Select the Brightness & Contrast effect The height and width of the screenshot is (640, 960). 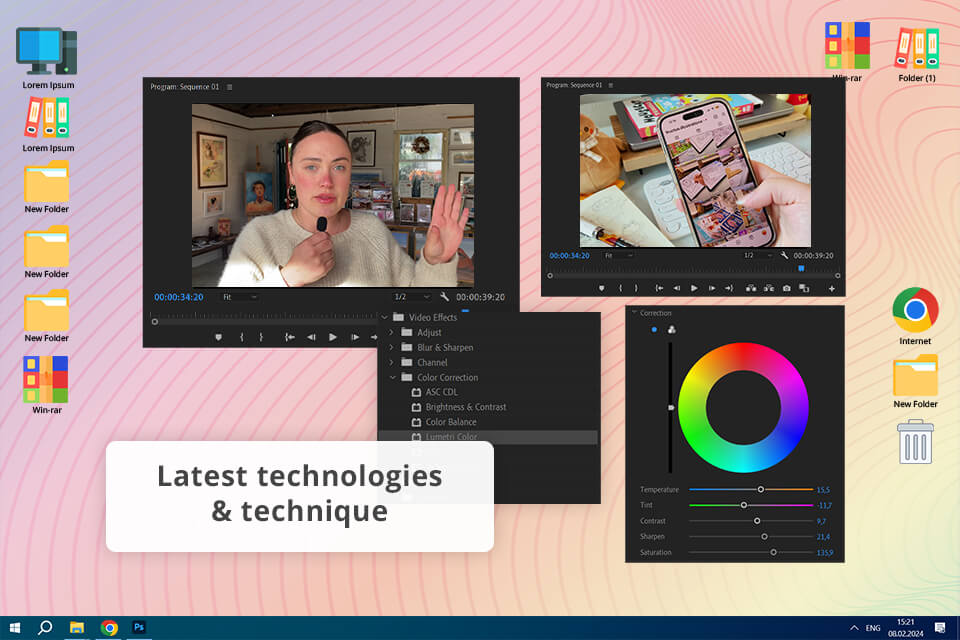point(465,407)
